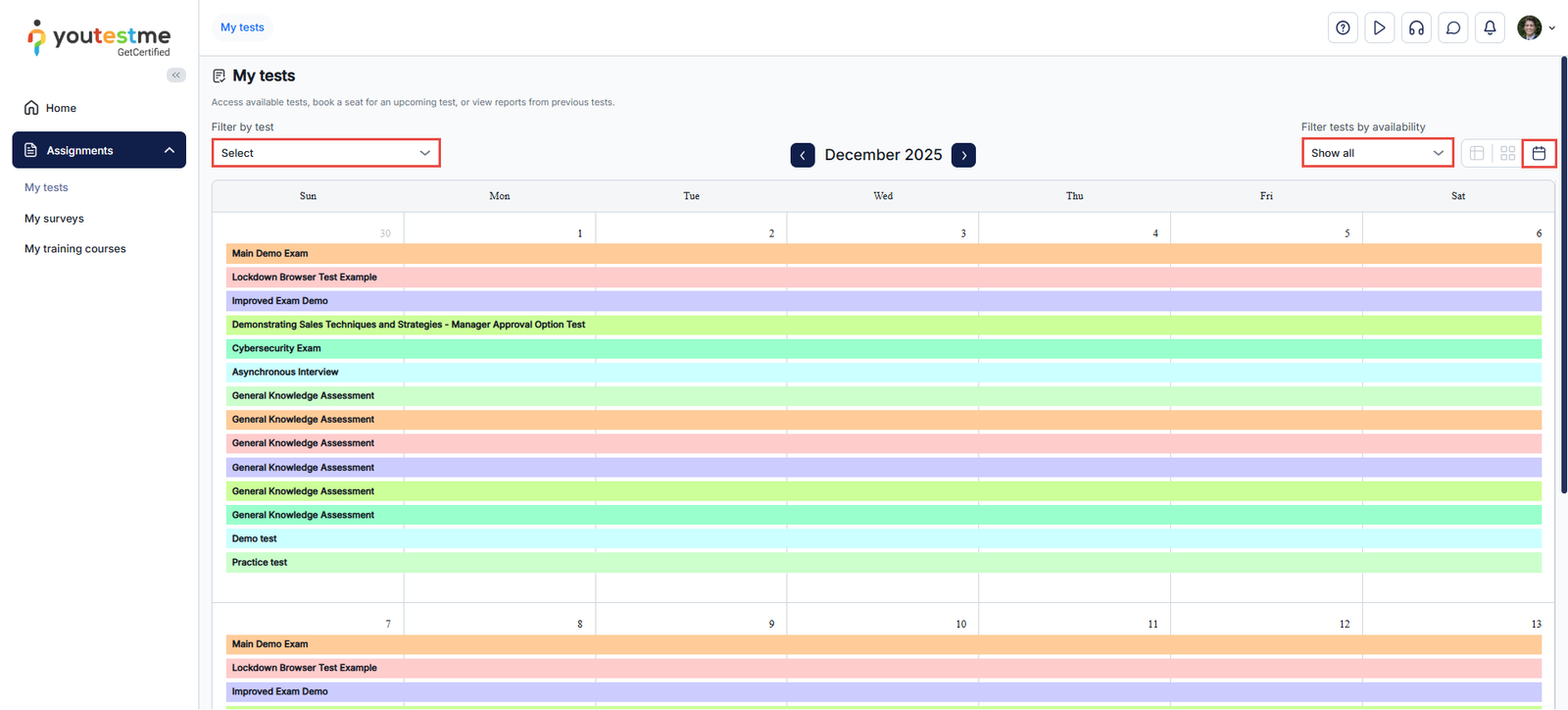Open the Filter by test dropdown
This screenshot has width=1568, height=710.
coord(325,153)
